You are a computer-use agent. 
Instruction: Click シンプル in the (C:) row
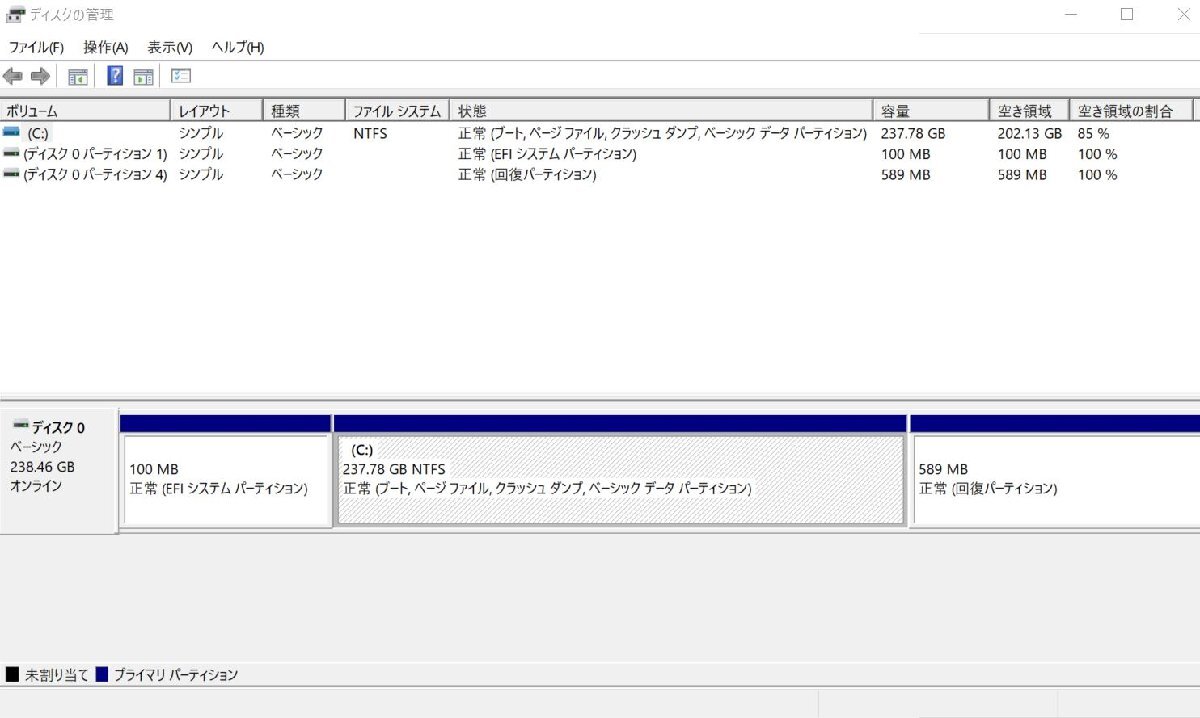201,133
